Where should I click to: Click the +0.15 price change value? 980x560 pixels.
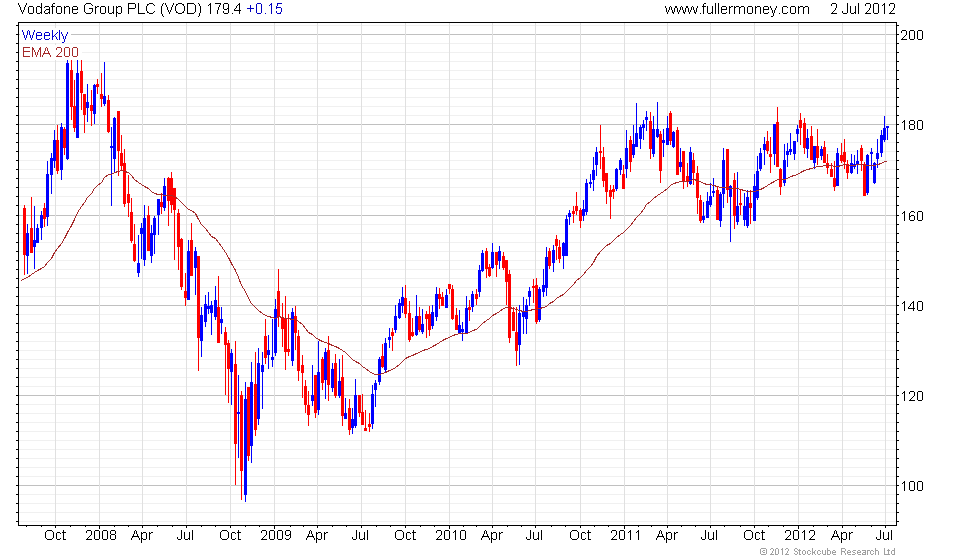pyautogui.click(x=264, y=9)
